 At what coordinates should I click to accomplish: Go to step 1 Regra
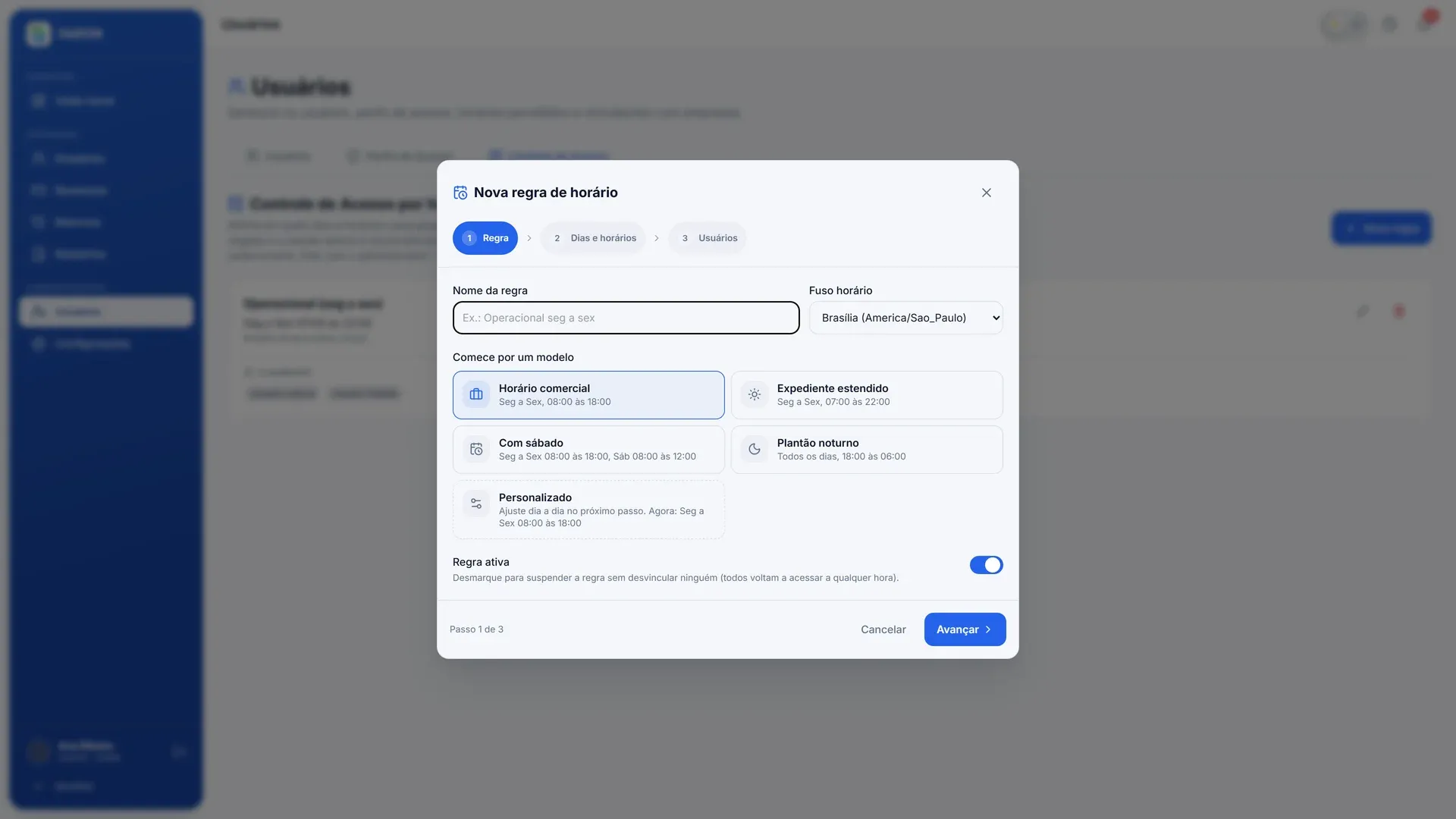click(x=485, y=238)
